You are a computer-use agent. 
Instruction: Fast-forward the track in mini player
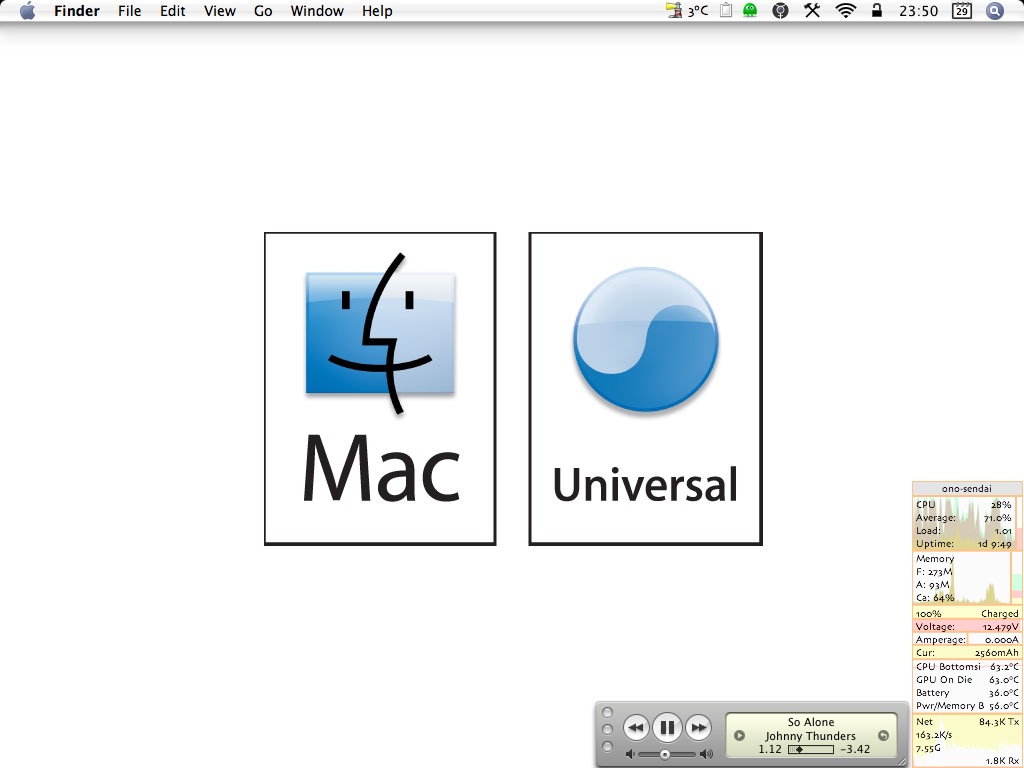click(698, 728)
